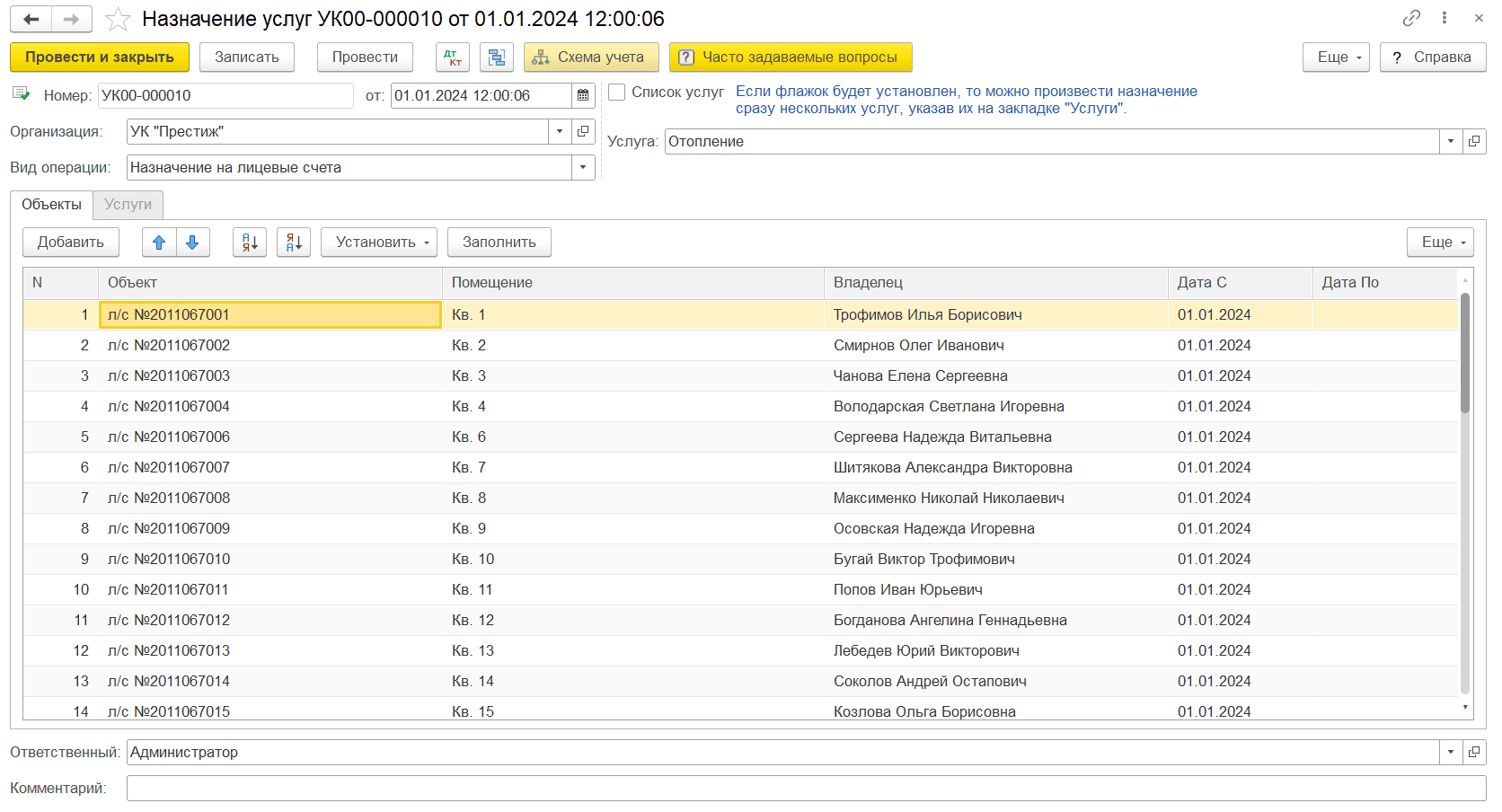Copy link to document icon
The image size is (1502, 812).
1411,18
